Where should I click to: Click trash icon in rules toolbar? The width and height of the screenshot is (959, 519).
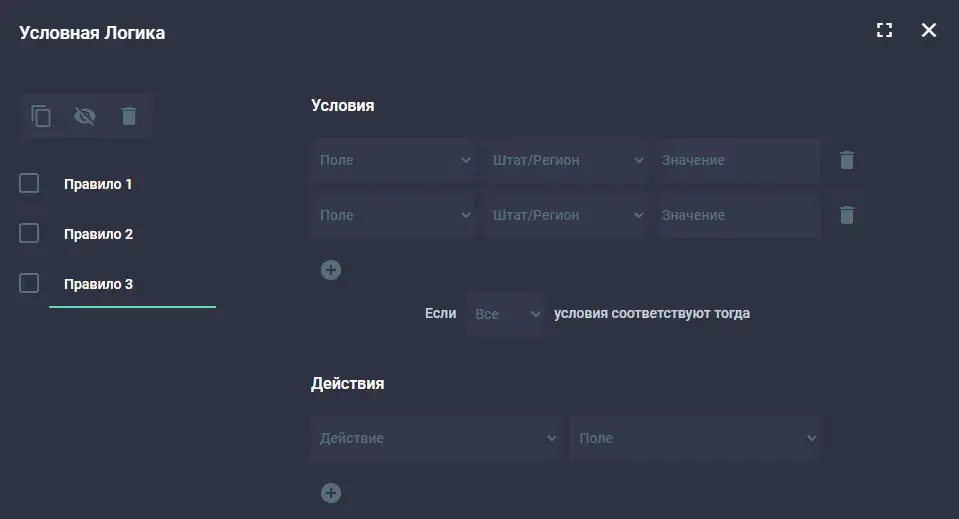tap(128, 116)
